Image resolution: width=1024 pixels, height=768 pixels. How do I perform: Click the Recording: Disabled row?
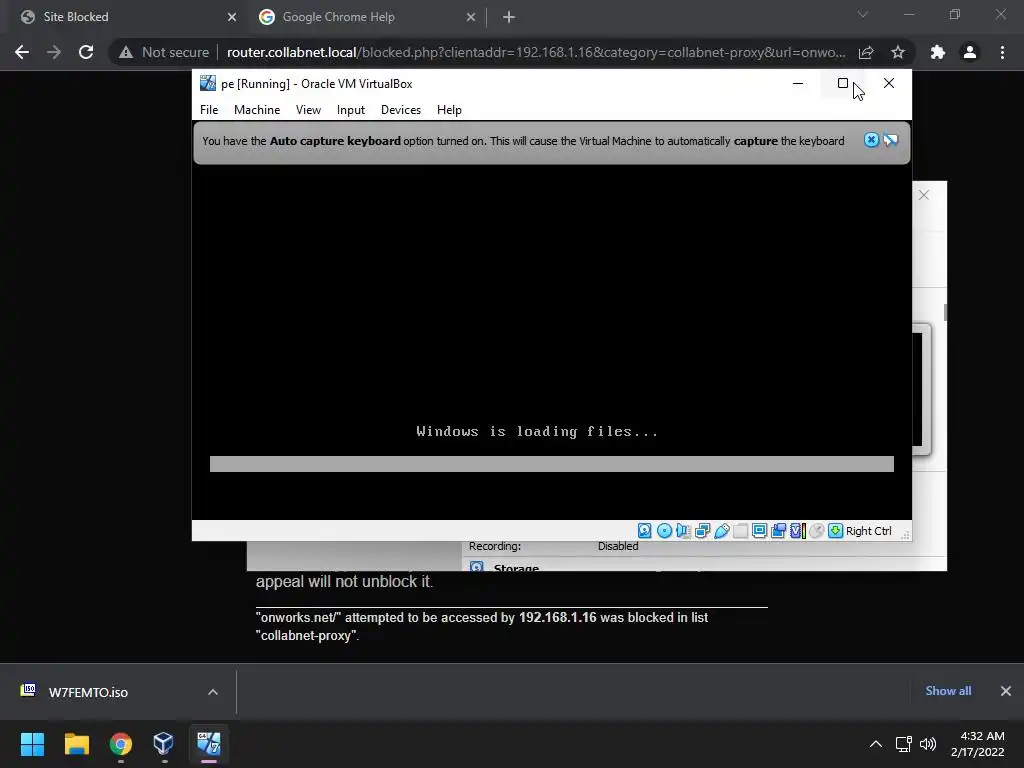tap(553, 546)
